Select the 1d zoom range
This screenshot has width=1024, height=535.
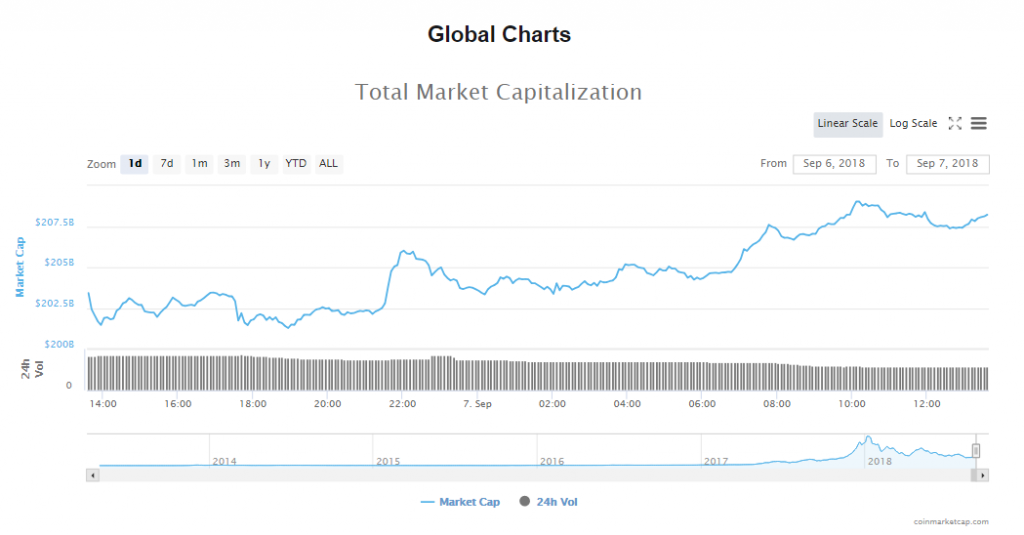[x=135, y=163]
